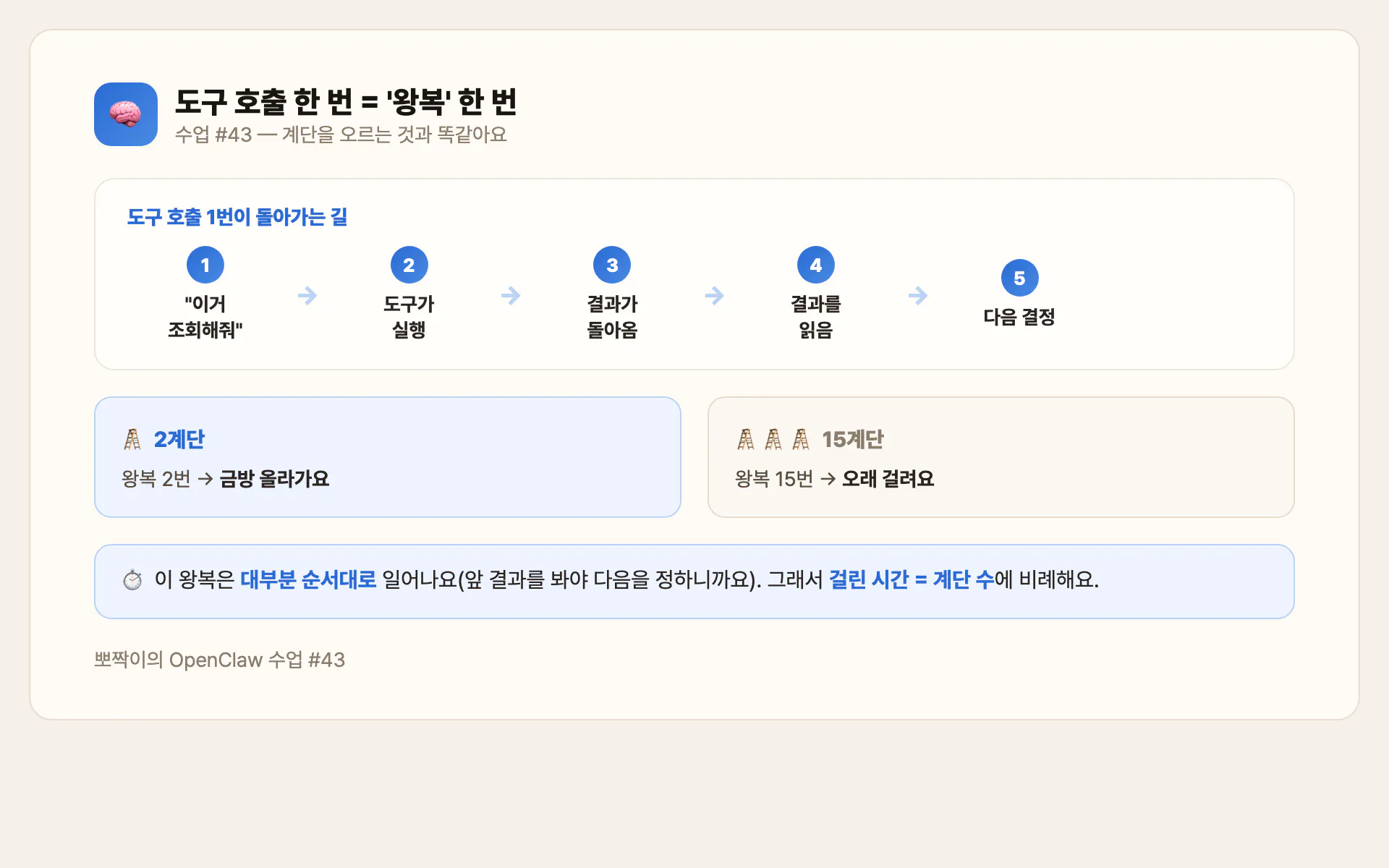Click heading '도구 호출 1번이 돌아가는 길'
The height and width of the screenshot is (868, 1389).
click(237, 216)
